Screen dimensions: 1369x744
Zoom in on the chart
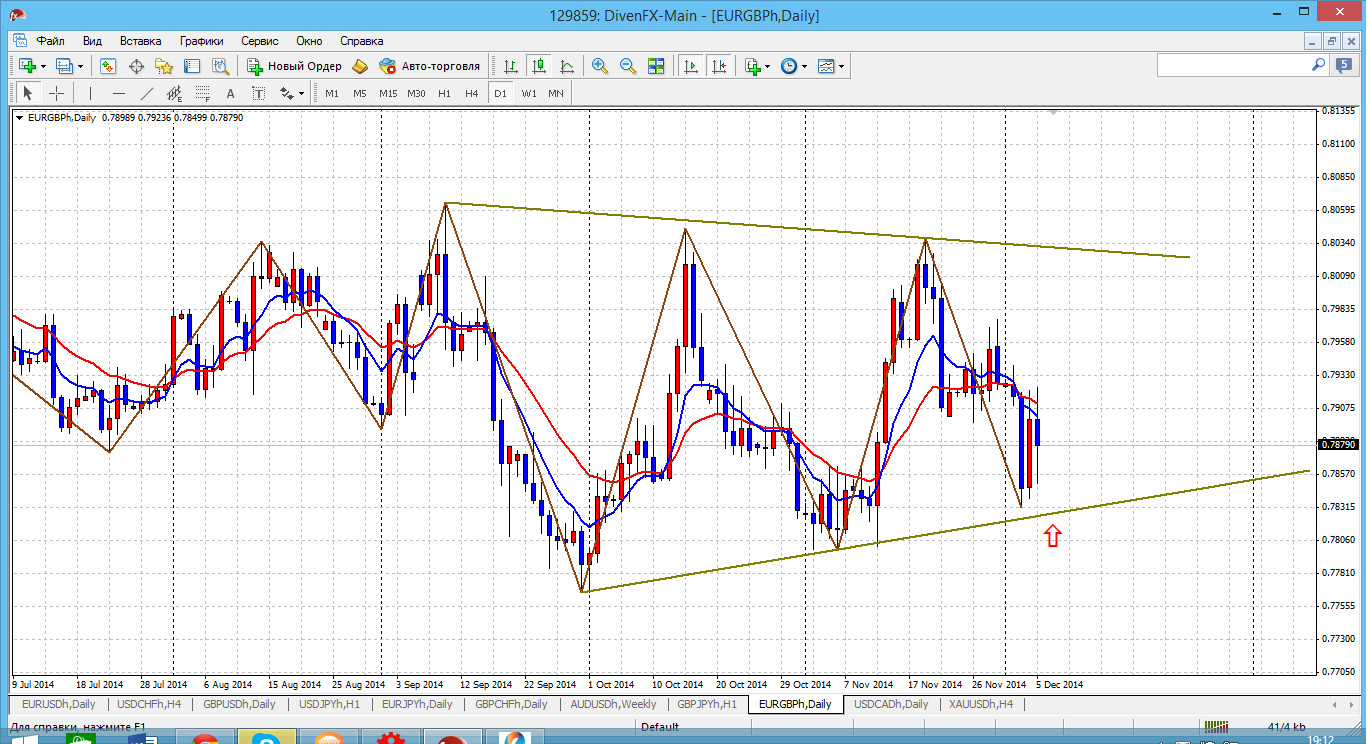click(600, 66)
